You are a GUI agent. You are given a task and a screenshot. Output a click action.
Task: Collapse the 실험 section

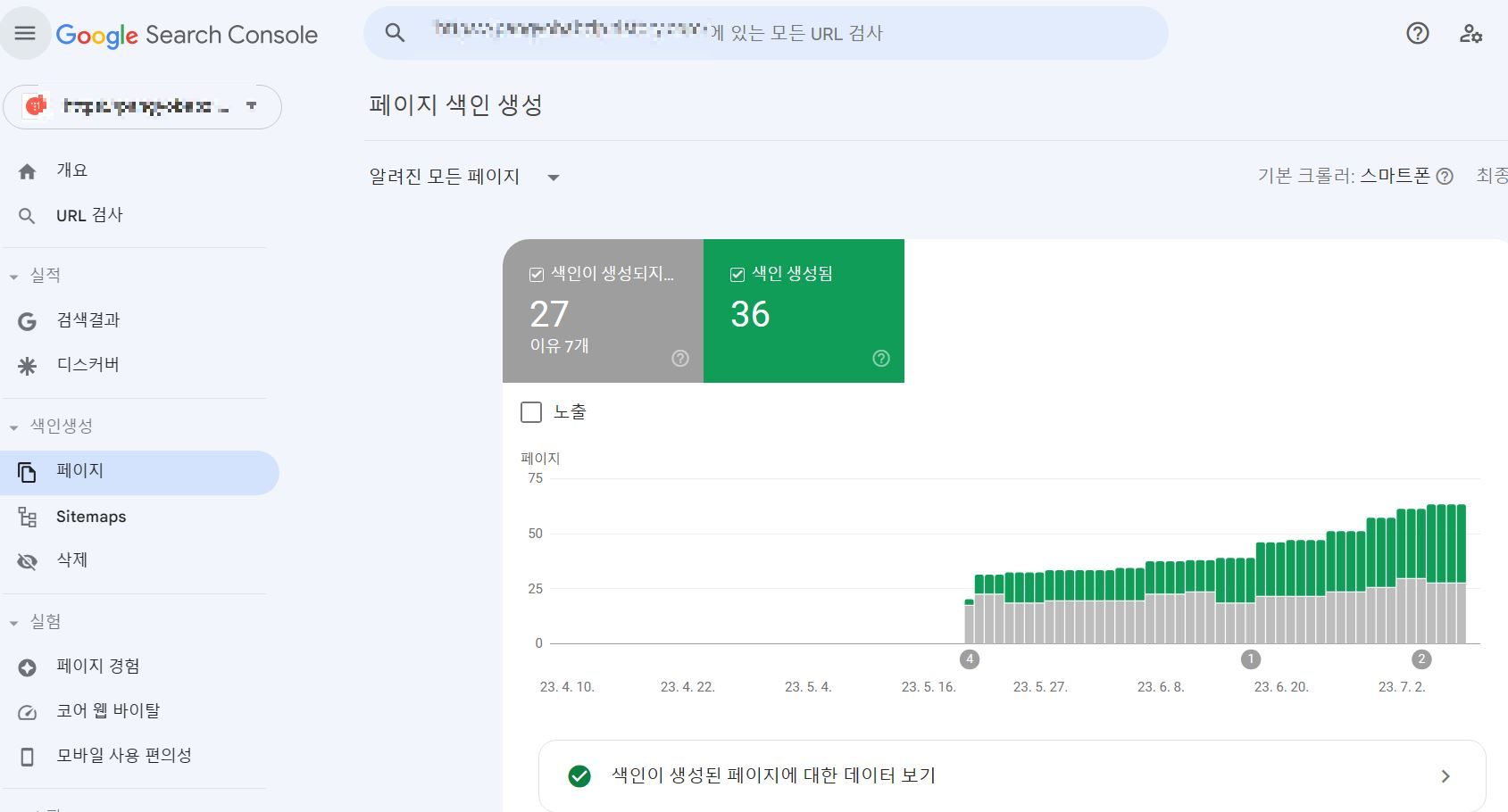[x=13, y=623]
